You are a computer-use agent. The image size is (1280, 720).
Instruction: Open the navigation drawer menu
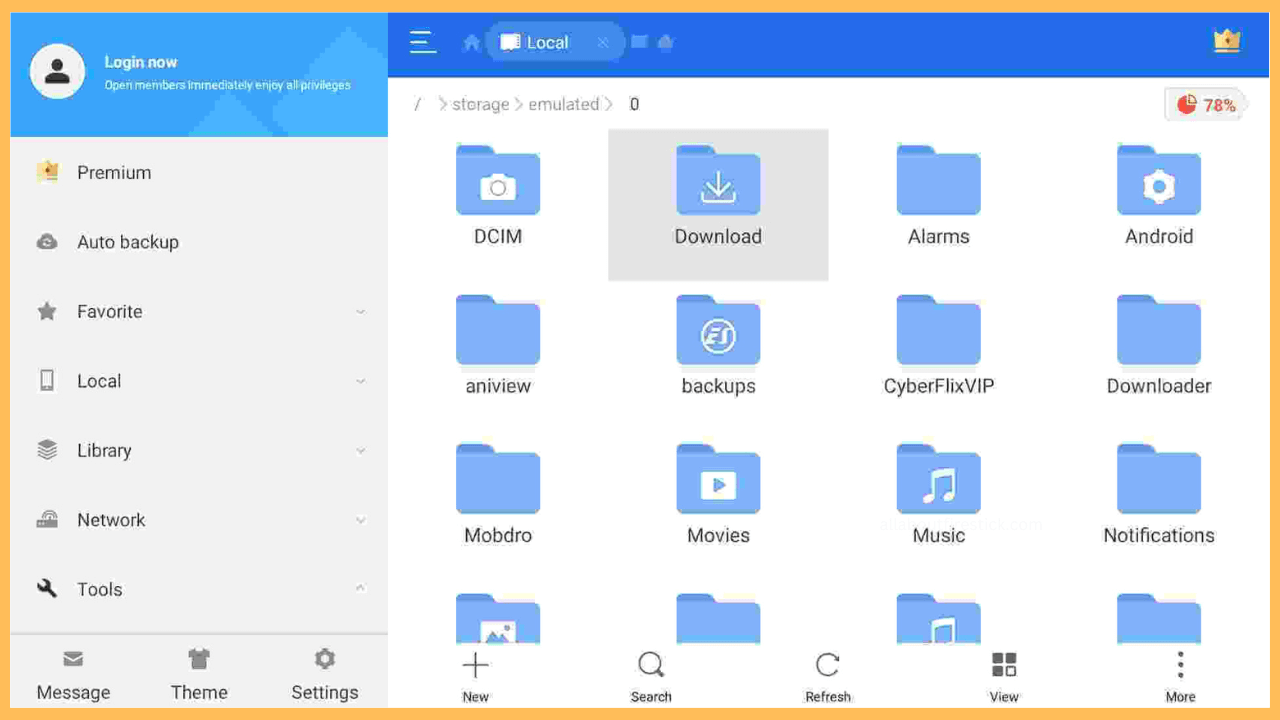pos(422,42)
